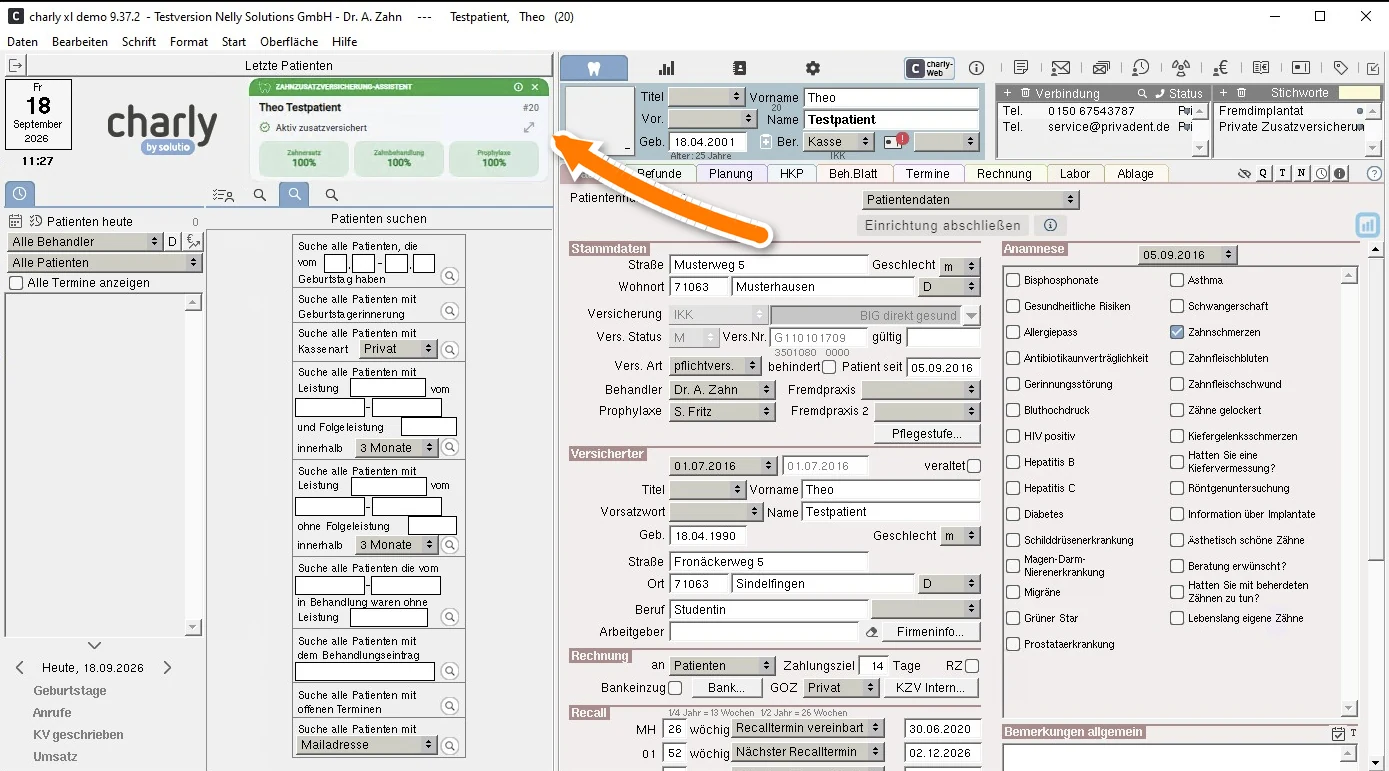Viewport: 1389px width, 771px height.
Task: Open the Firmeninfo... button
Action: click(930, 632)
